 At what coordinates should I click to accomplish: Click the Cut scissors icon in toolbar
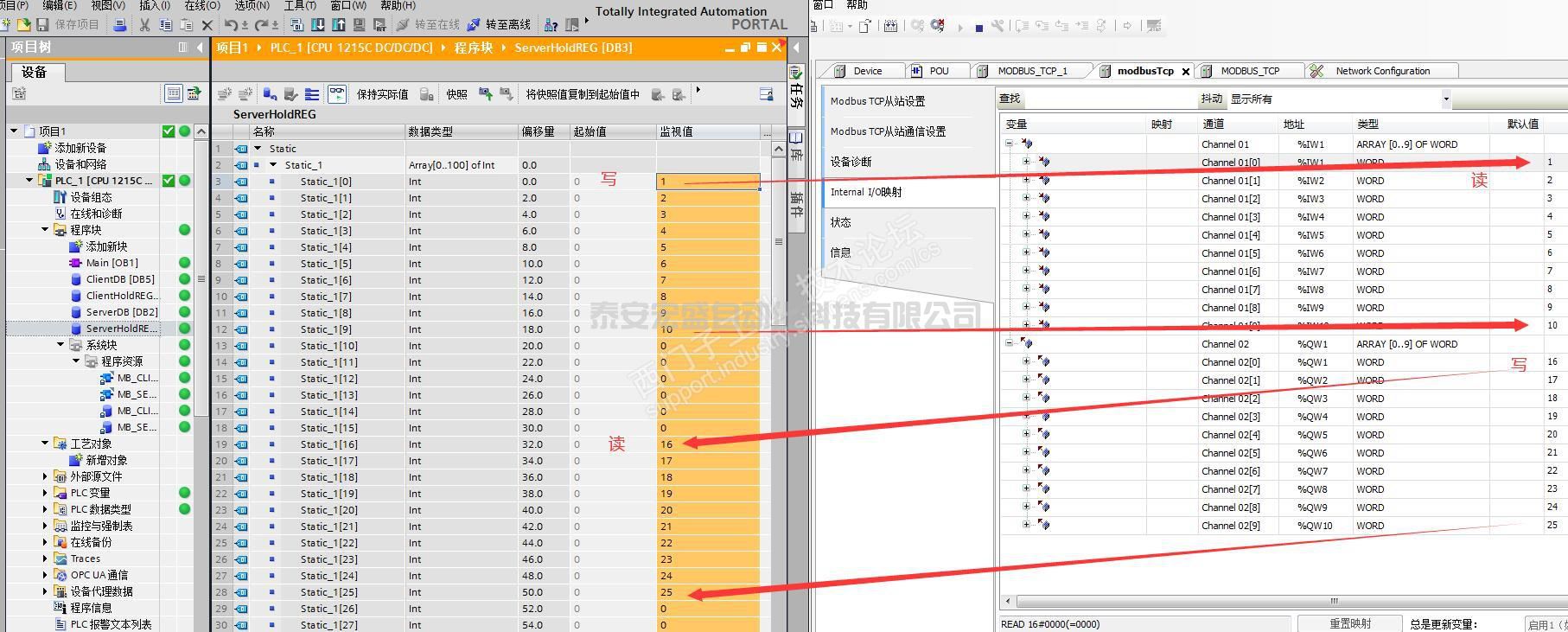tap(144, 25)
